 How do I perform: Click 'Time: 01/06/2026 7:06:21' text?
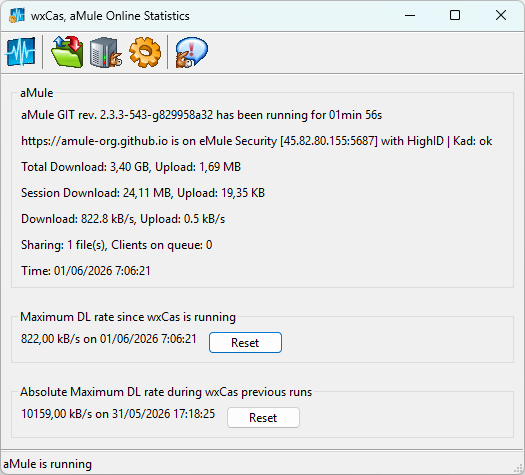point(86,271)
